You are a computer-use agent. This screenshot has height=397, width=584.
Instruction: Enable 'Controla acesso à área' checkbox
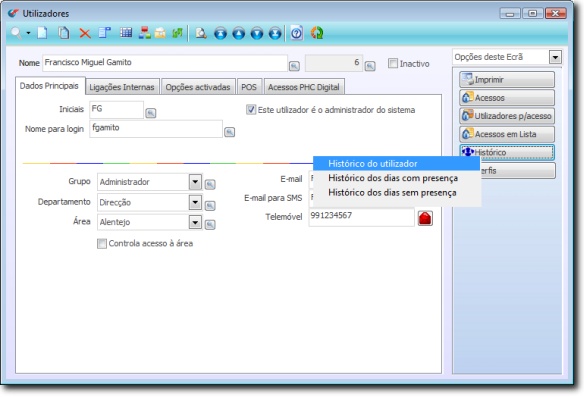click(x=102, y=244)
